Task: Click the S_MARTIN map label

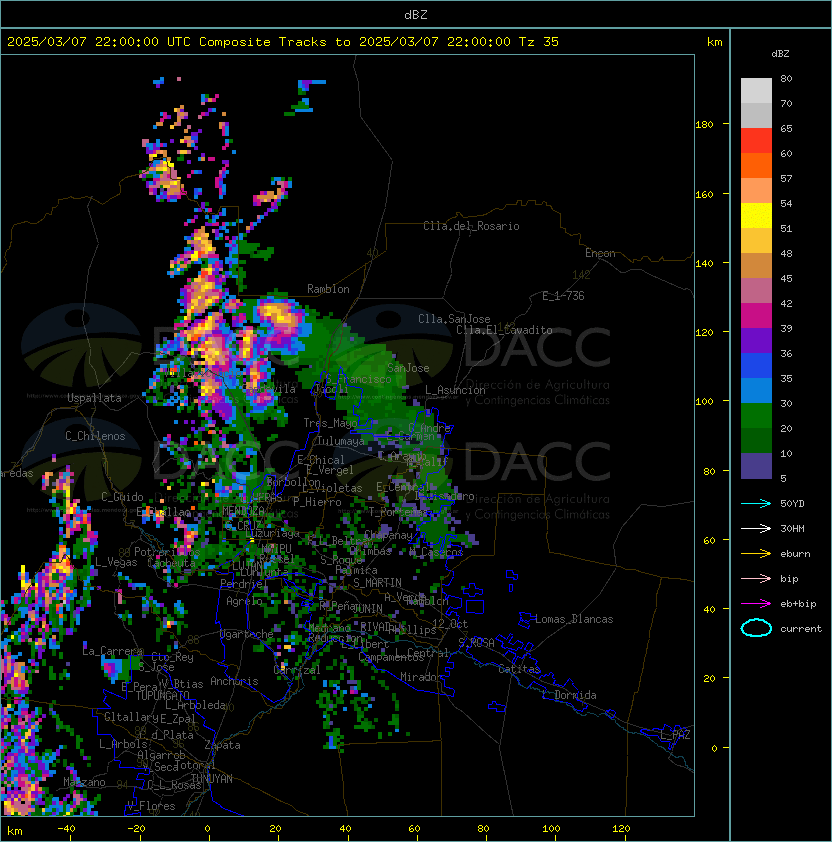Action: point(377,583)
